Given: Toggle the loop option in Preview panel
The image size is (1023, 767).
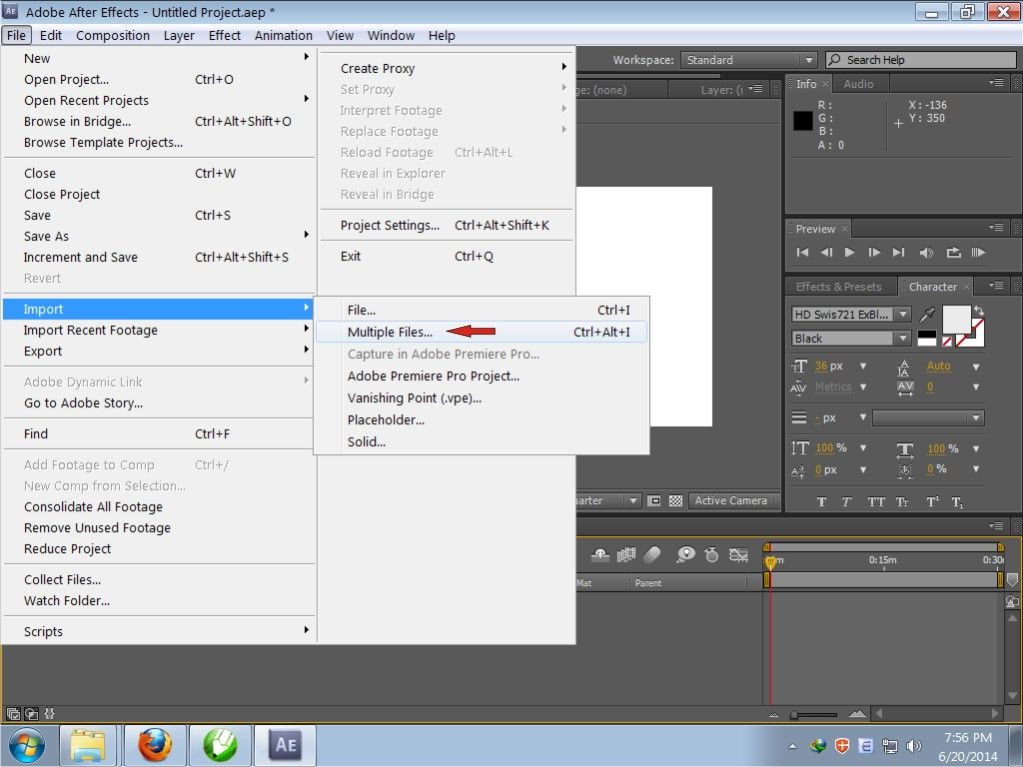Looking at the screenshot, I should pos(953,252).
